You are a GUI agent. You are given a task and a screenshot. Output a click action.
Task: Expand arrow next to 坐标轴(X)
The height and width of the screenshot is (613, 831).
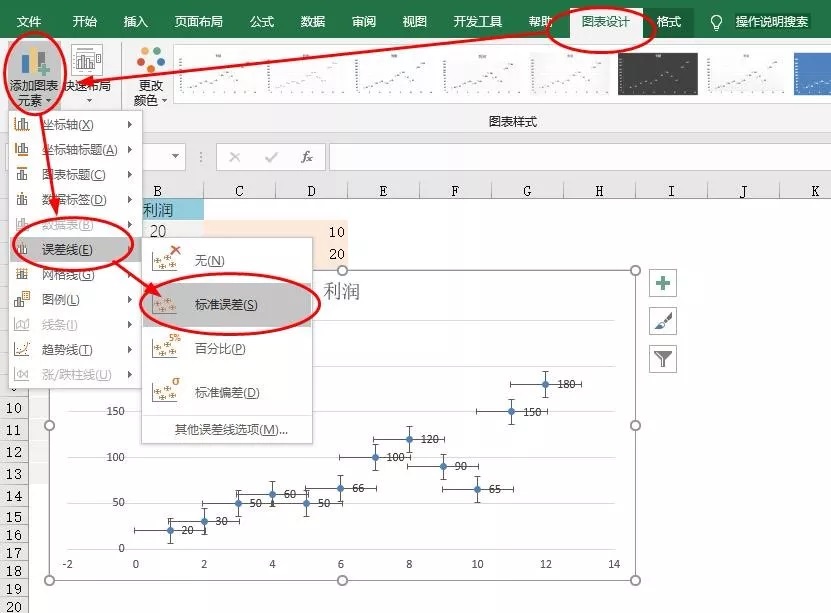click(x=129, y=125)
